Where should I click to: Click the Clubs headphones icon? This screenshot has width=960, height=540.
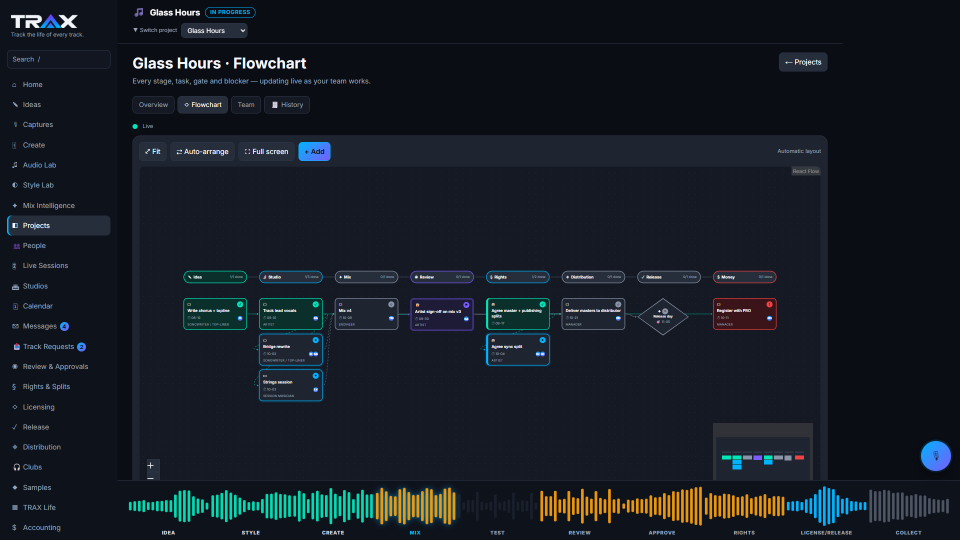pos(16,467)
